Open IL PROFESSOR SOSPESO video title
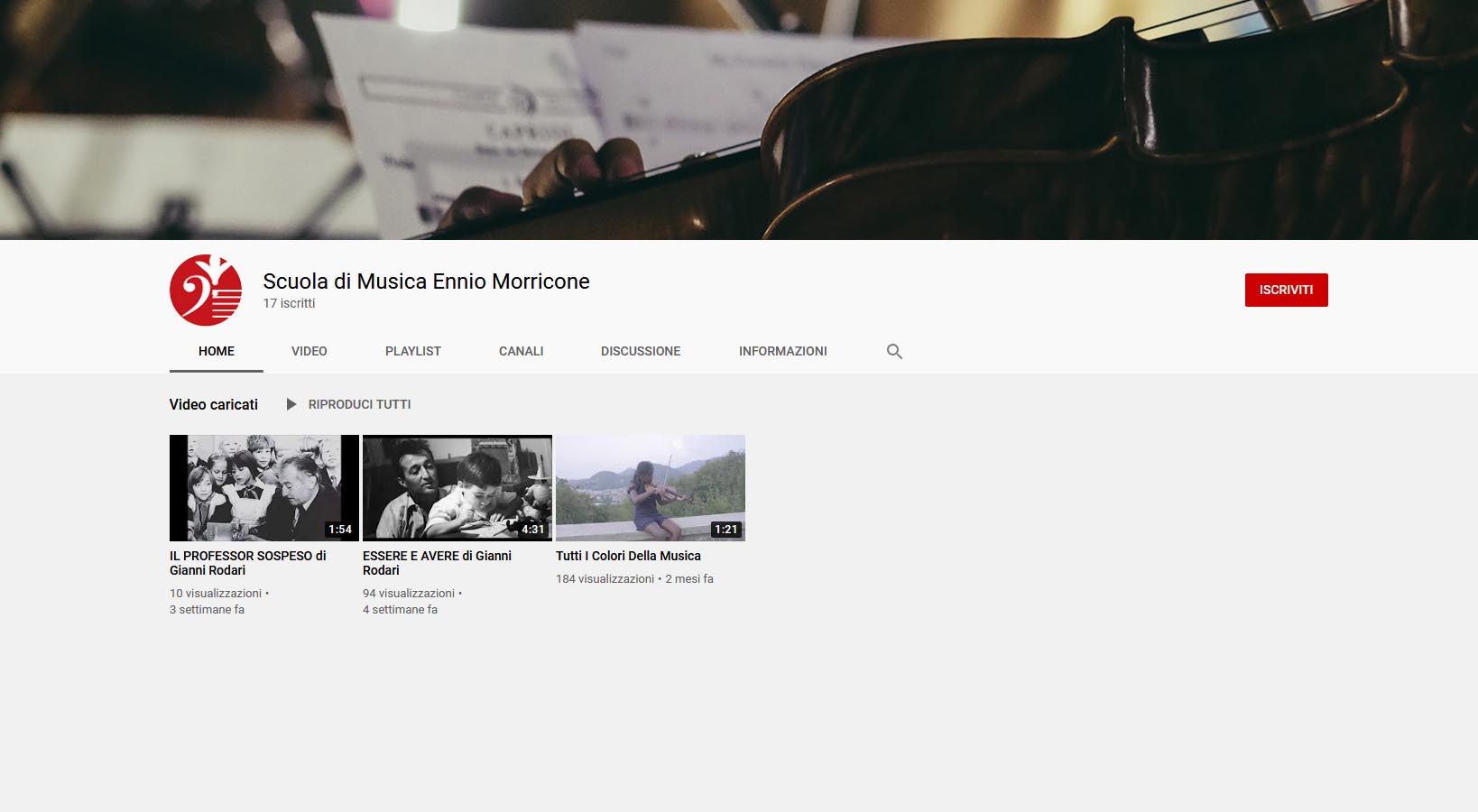 pyautogui.click(x=248, y=563)
